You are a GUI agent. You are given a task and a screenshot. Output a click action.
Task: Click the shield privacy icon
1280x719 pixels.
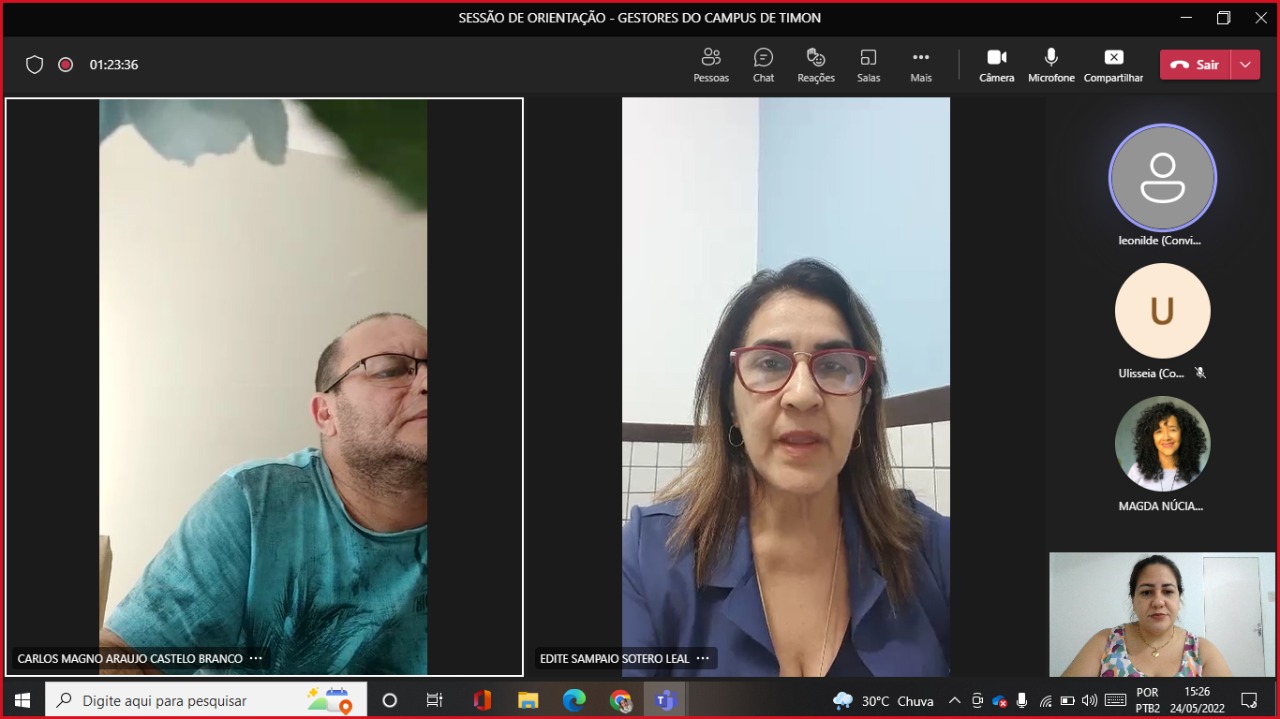click(34, 65)
